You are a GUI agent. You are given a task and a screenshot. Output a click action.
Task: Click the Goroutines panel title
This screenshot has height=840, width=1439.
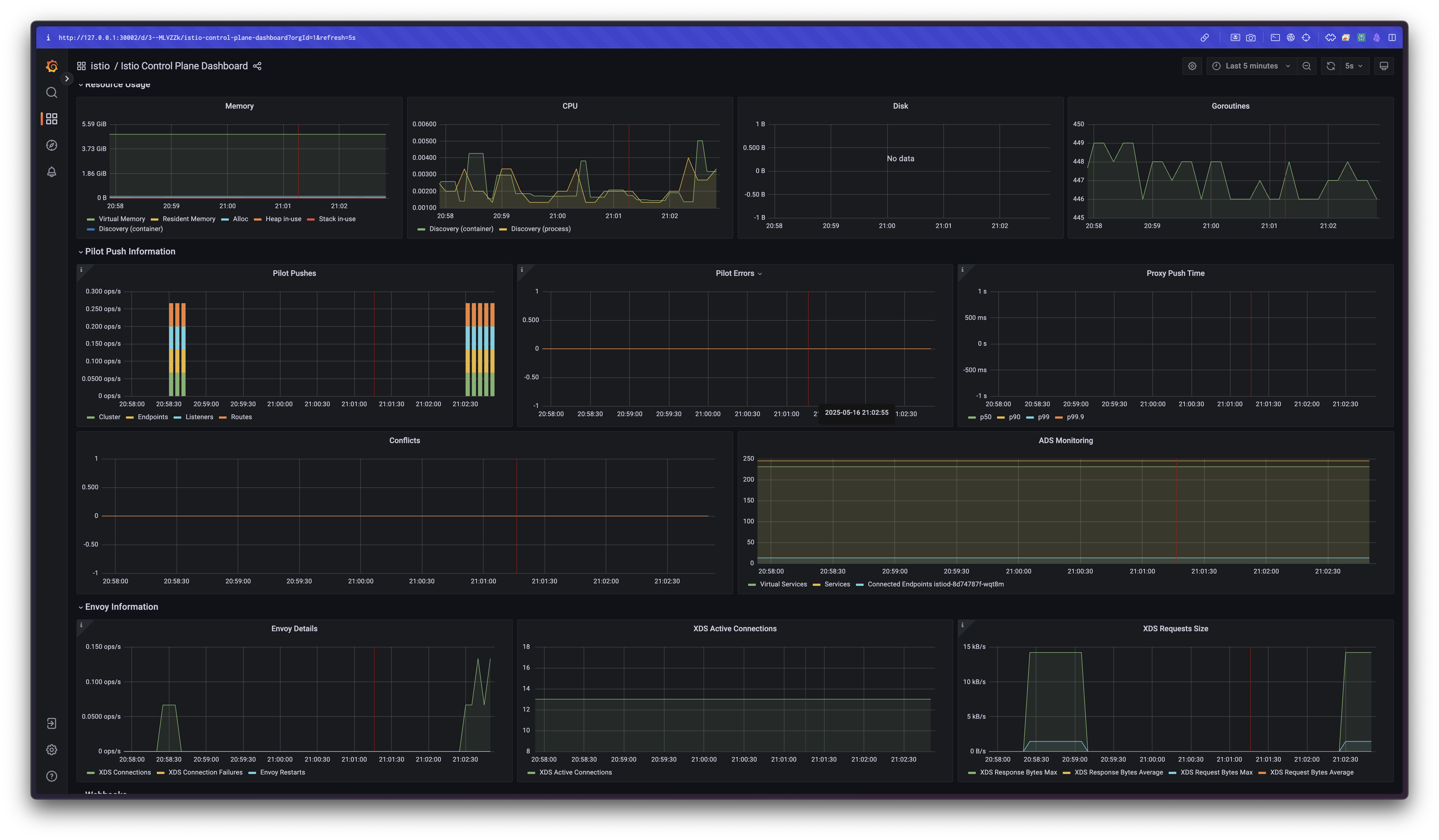point(1230,106)
